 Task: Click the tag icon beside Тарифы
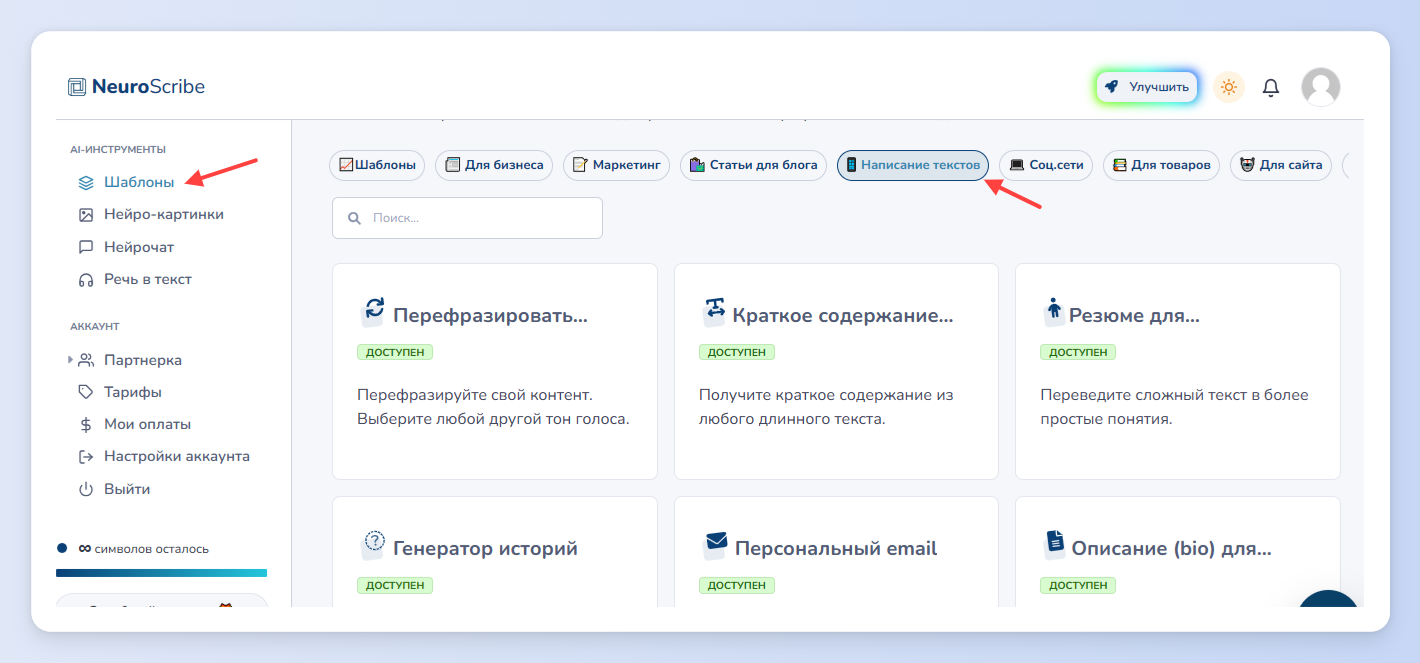tap(86, 392)
